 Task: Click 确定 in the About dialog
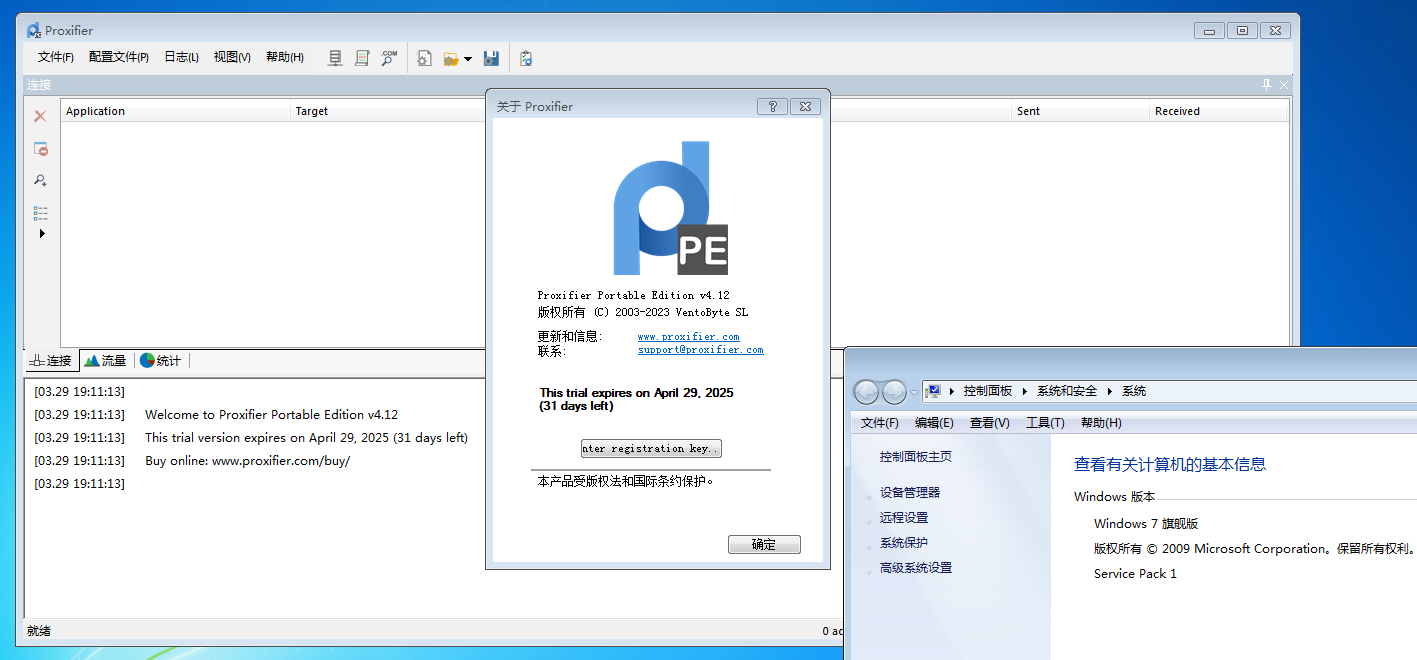pos(764,544)
